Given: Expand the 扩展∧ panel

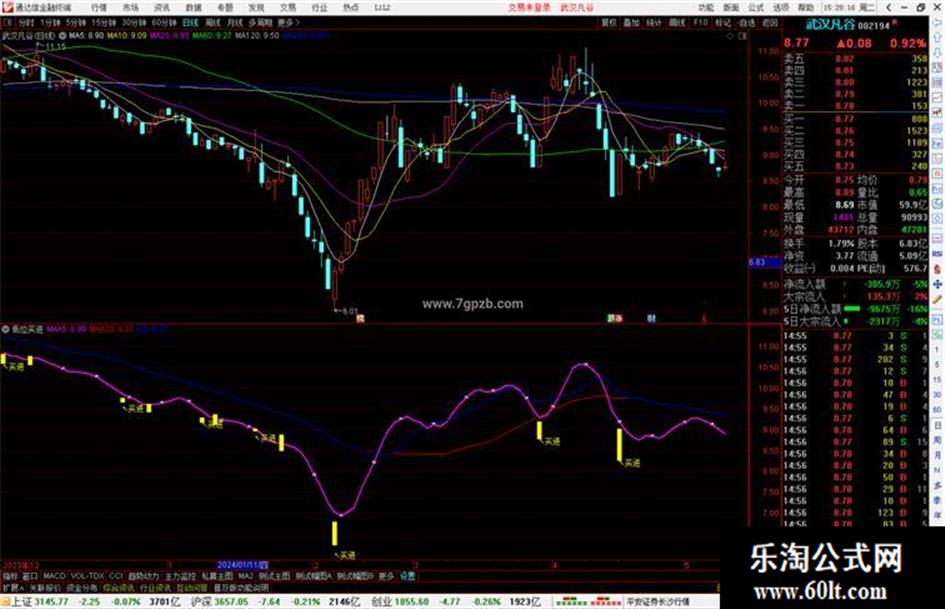Looking at the screenshot, I should [x=13, y=587].
